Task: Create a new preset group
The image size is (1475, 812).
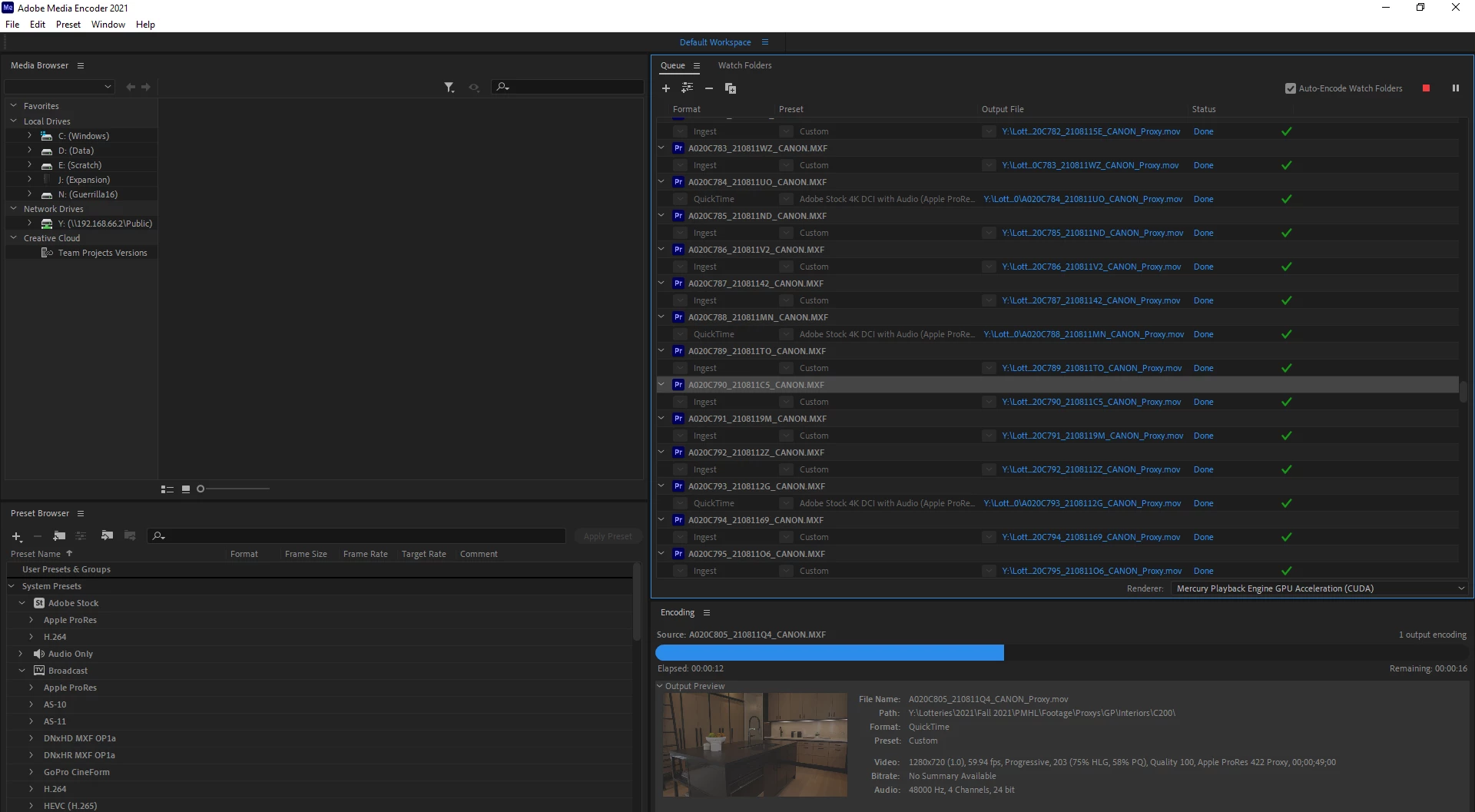Action: (x=59, y=536)
